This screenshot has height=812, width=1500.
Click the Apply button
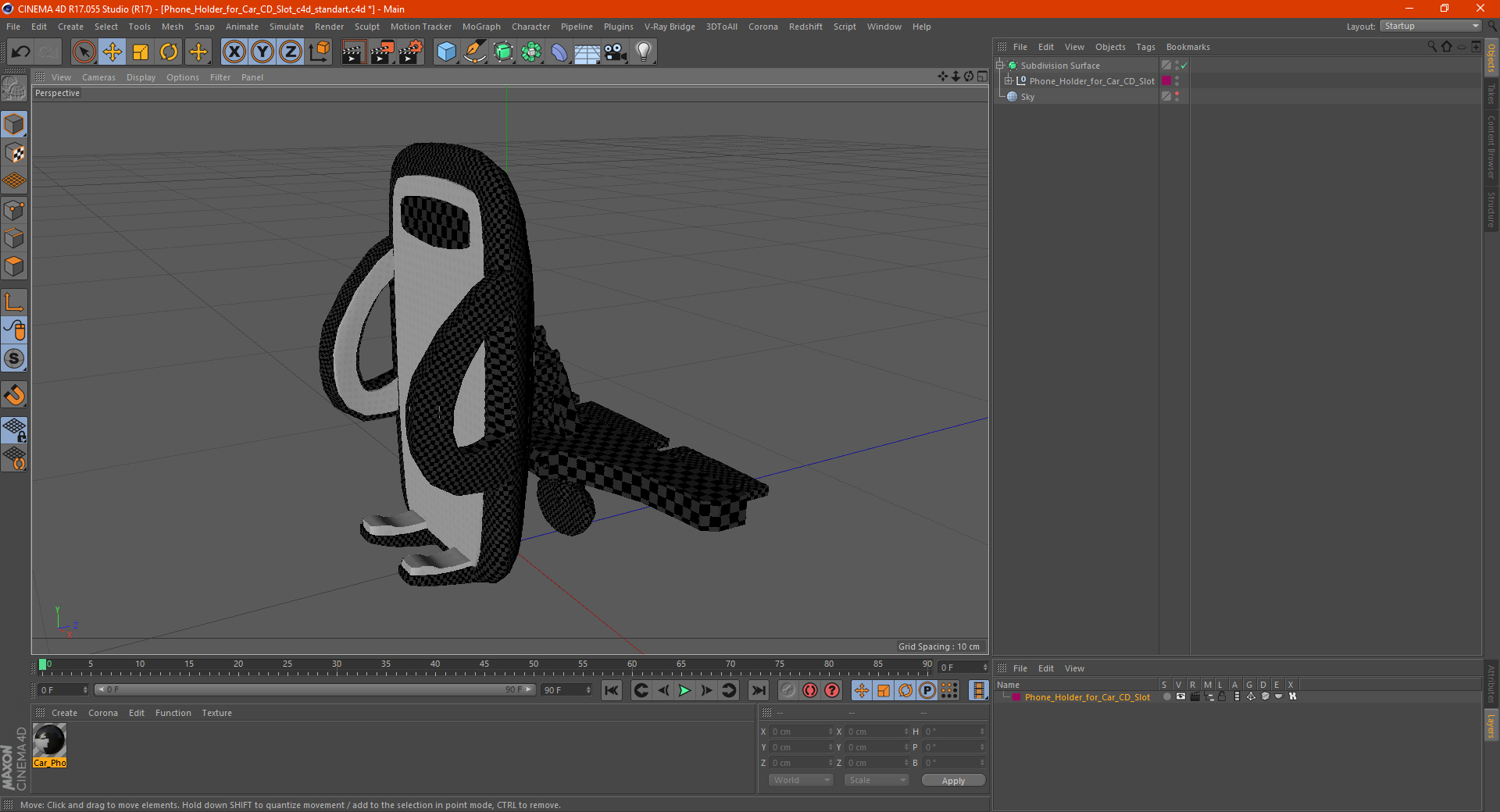pos(953,781)
